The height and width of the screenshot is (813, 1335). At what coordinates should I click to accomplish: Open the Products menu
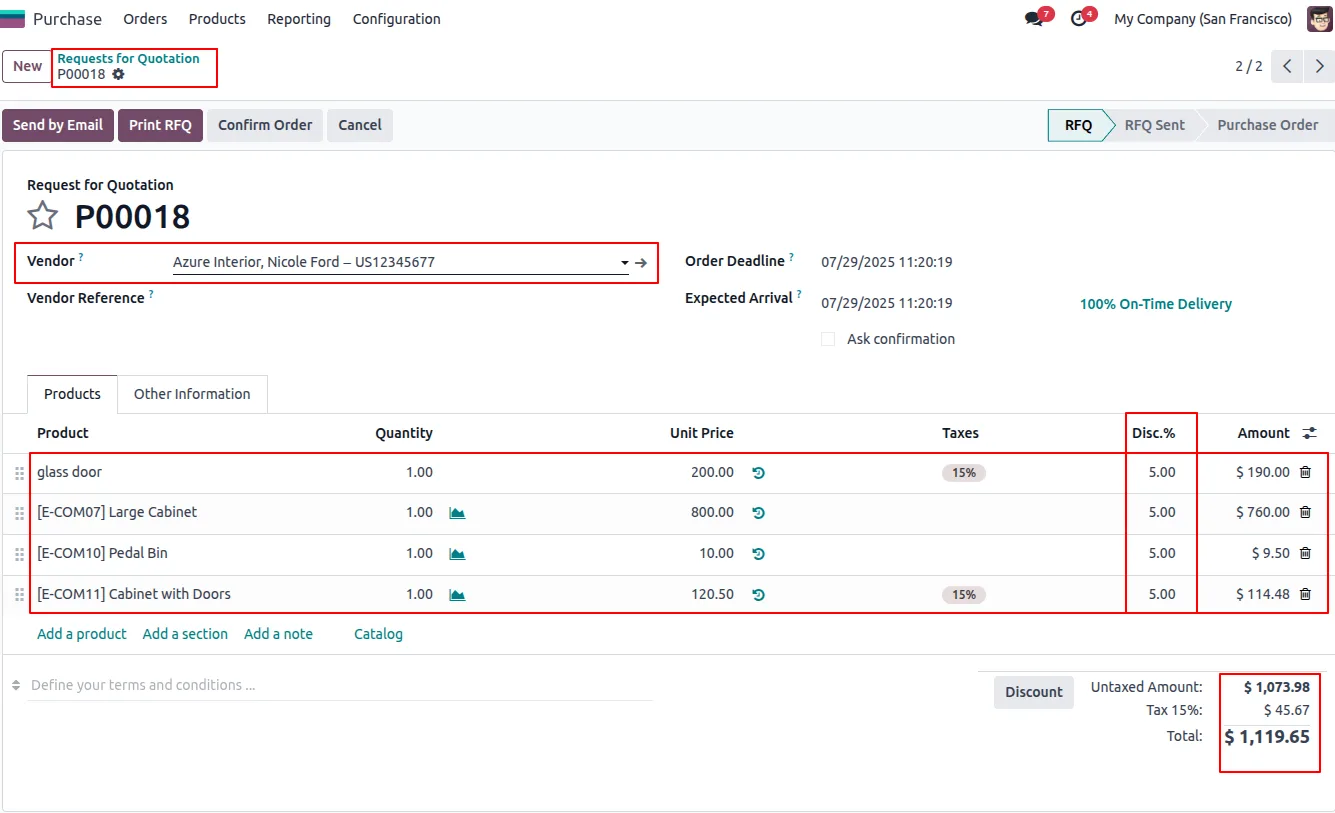click(217, 19)
